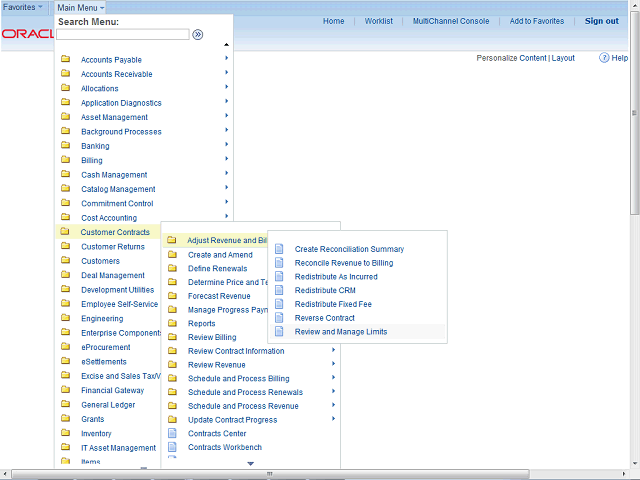This screenshot has width=640, height=480.
Task: Click the search menu go arrow button
Action: click(198, 35)
